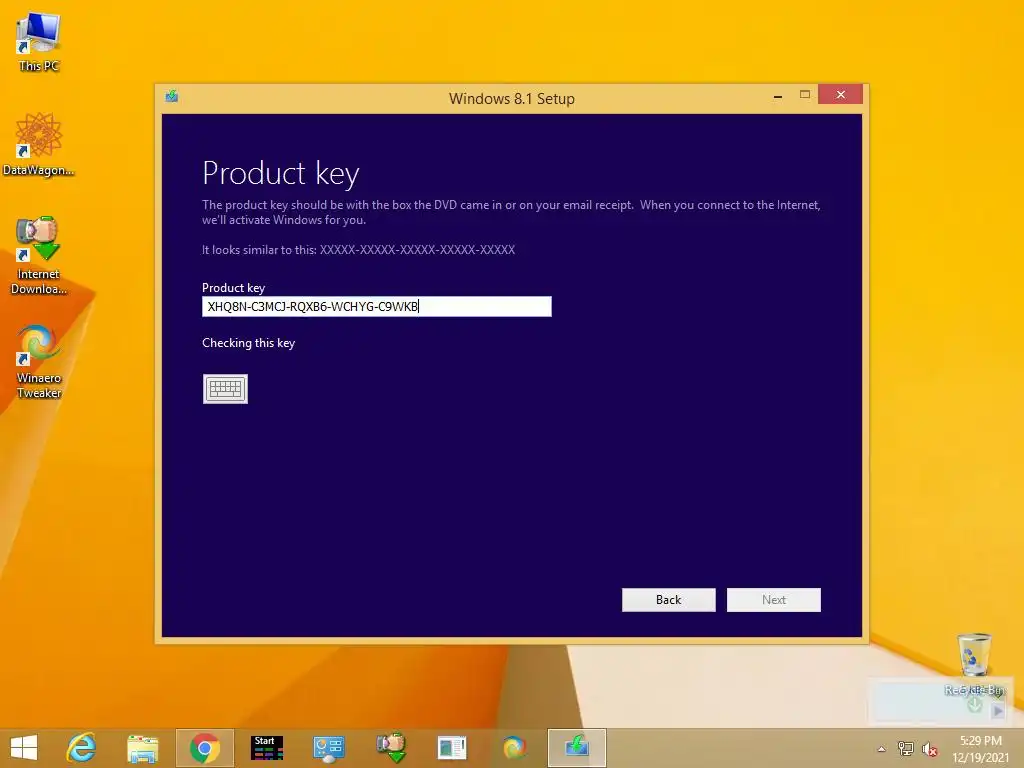Show hidden tray icons arrow
This screenshot has width=1024, height=768.
click(x=881, y=749)
